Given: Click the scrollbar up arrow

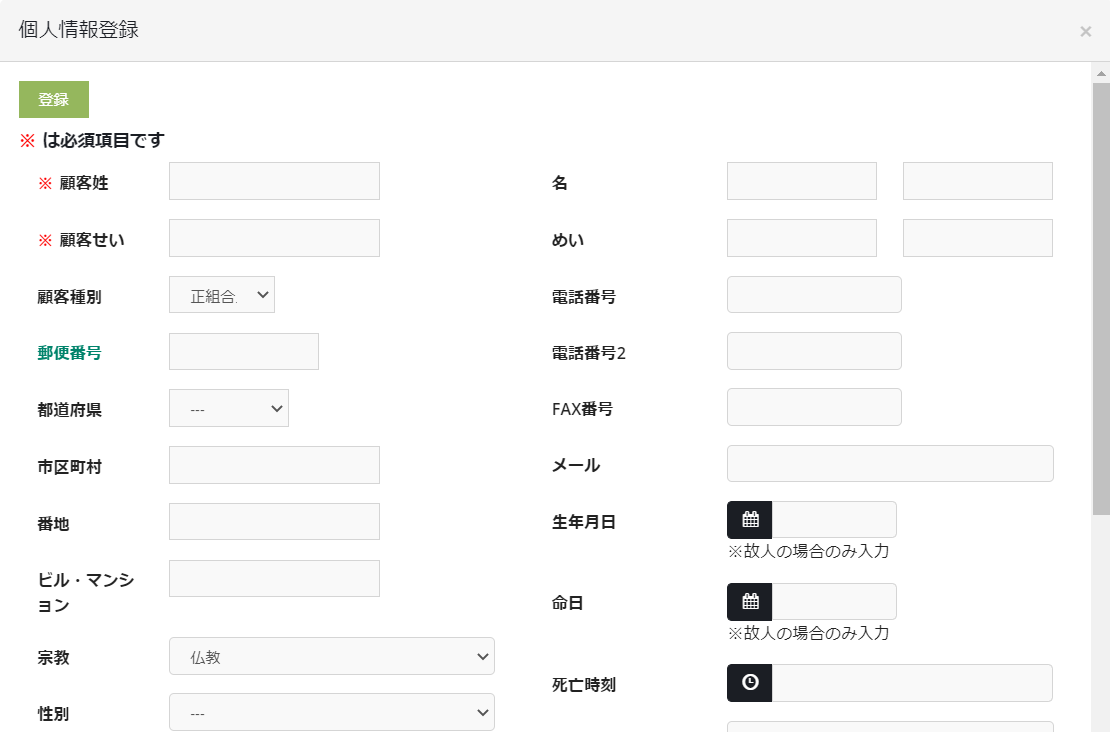Looking at the screenshot, I should click(x=1101, y=74).
